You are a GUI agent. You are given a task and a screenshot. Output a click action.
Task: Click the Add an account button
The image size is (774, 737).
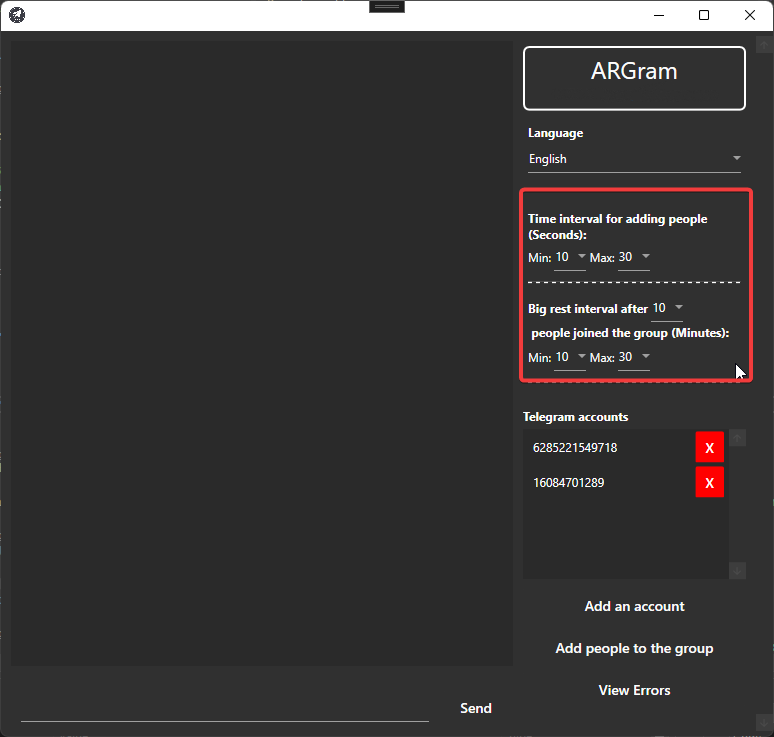pos(634,606)
